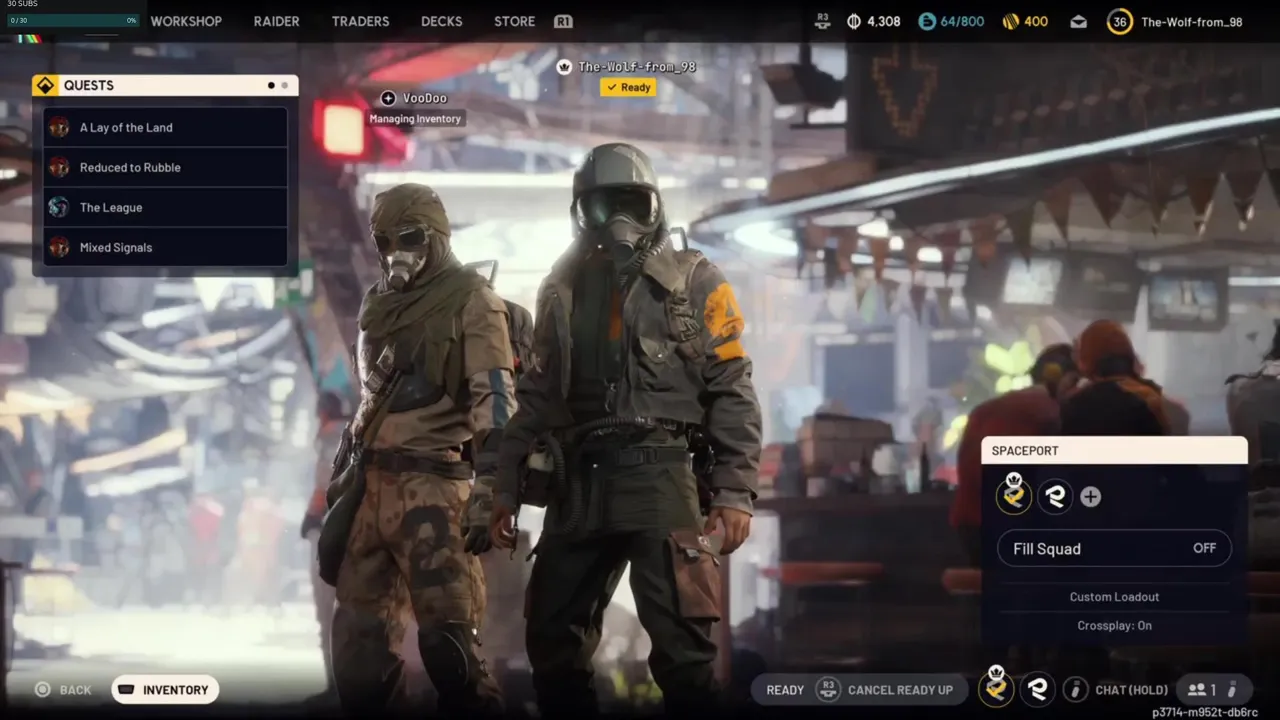Viewport: 1280px width, 720px height.
Task: Click CANCEL READY UP prompt
Action: 900,690
